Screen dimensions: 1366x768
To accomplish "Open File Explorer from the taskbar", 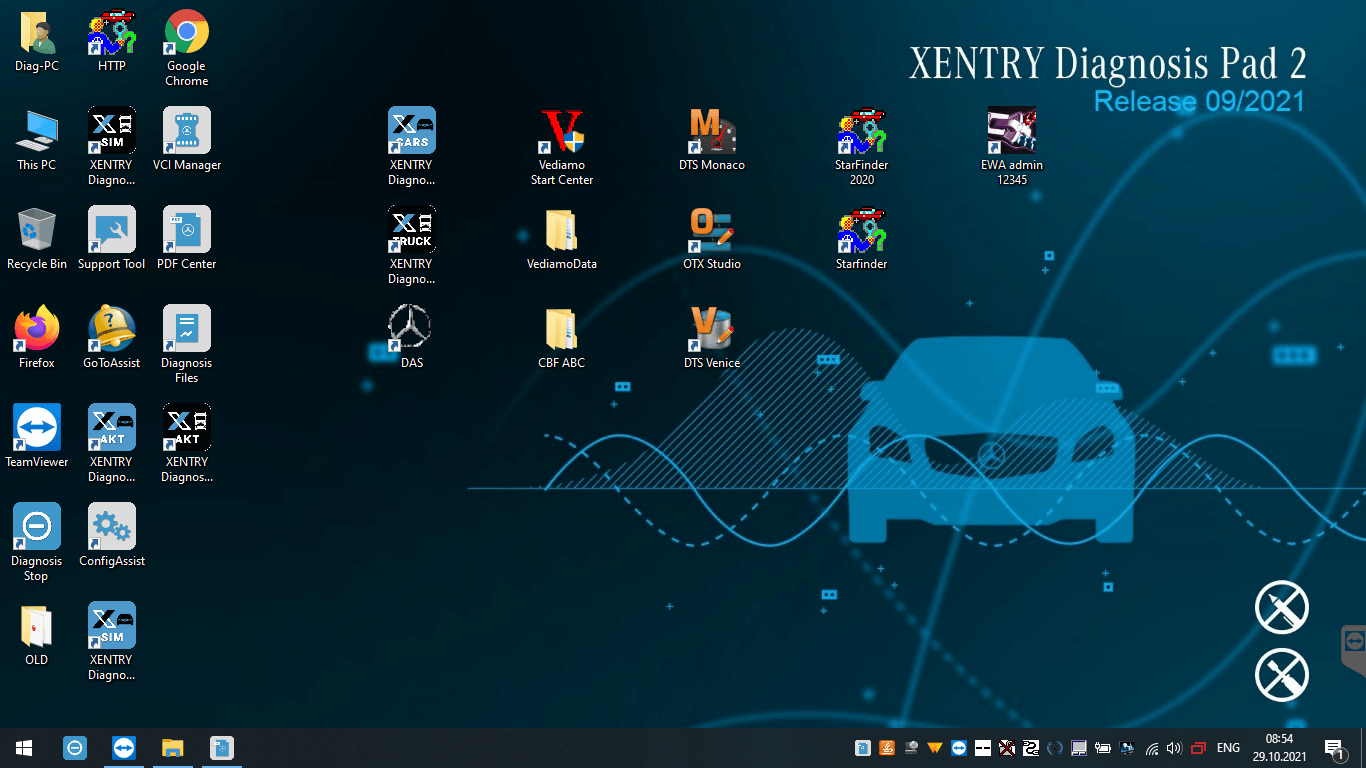I will 173,748.
